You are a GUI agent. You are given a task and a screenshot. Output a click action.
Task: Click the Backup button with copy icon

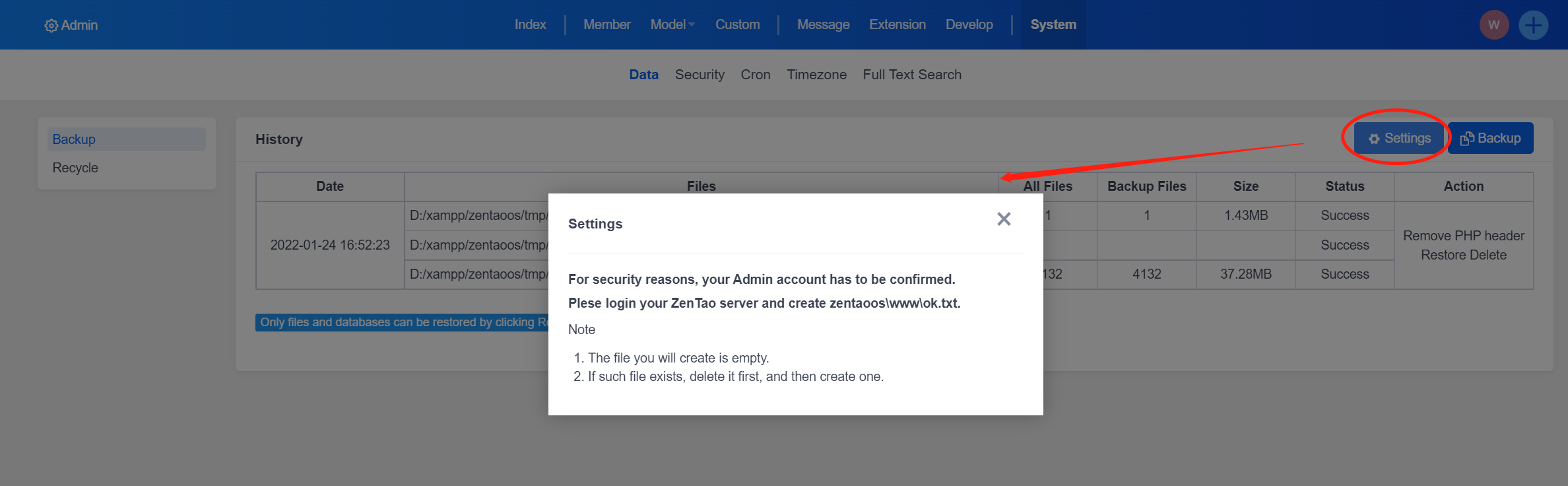click(x=1490, y=138)
